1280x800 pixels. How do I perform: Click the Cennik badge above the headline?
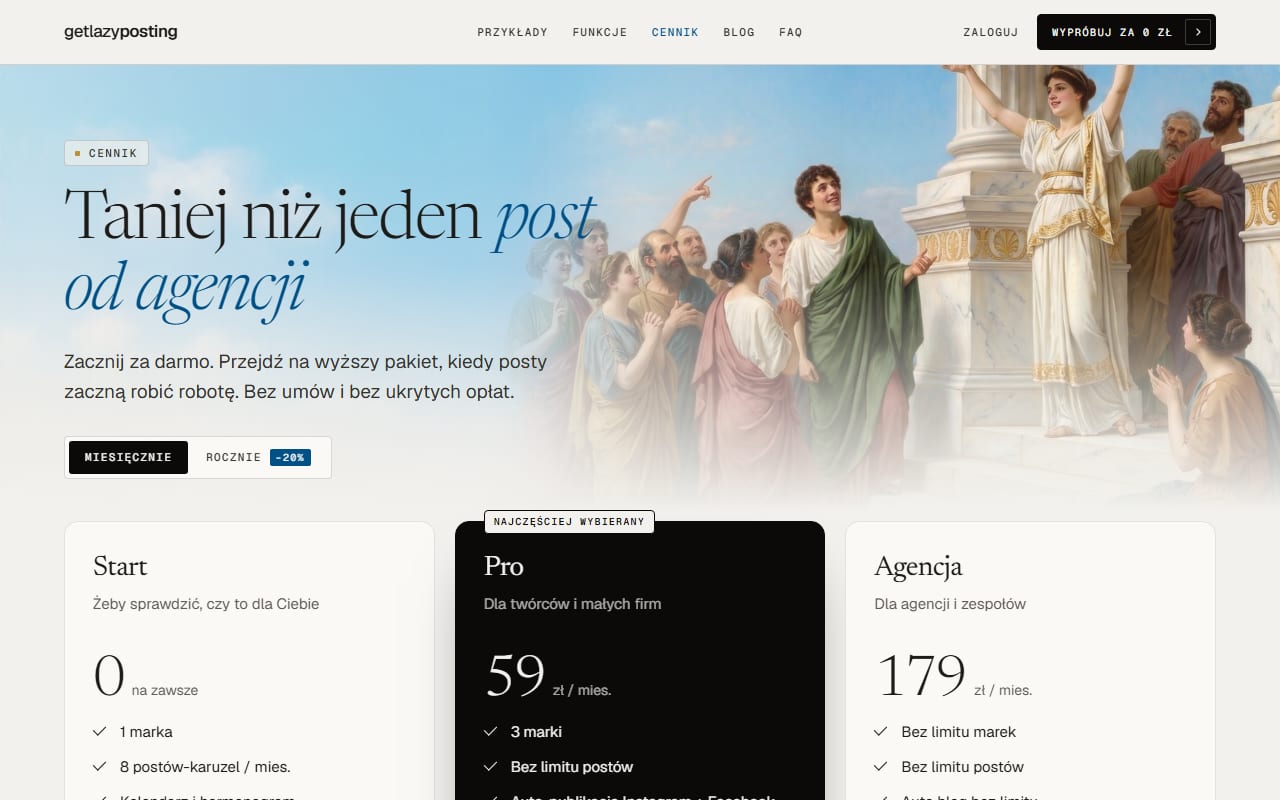point(107,153)
